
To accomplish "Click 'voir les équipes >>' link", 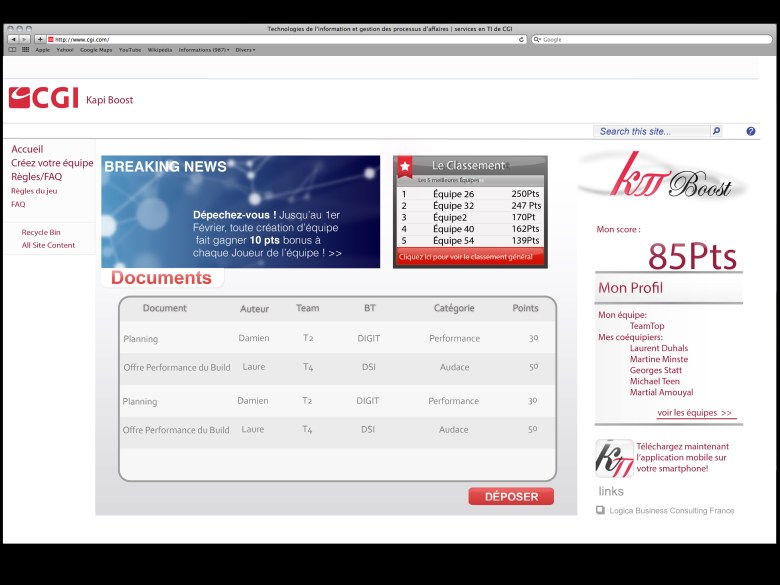I will point(694,412).
